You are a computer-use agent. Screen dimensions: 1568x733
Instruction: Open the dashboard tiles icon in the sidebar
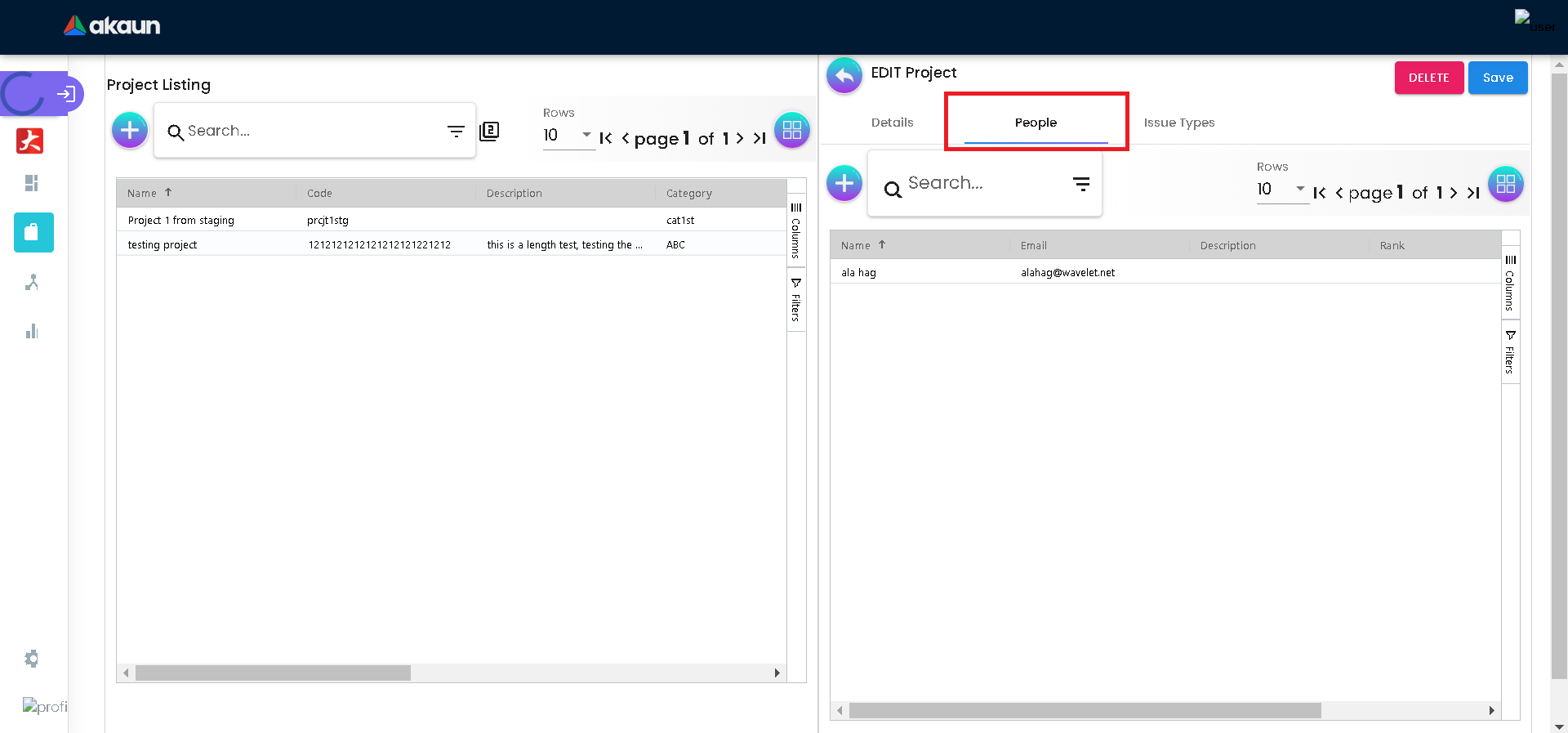32,183
